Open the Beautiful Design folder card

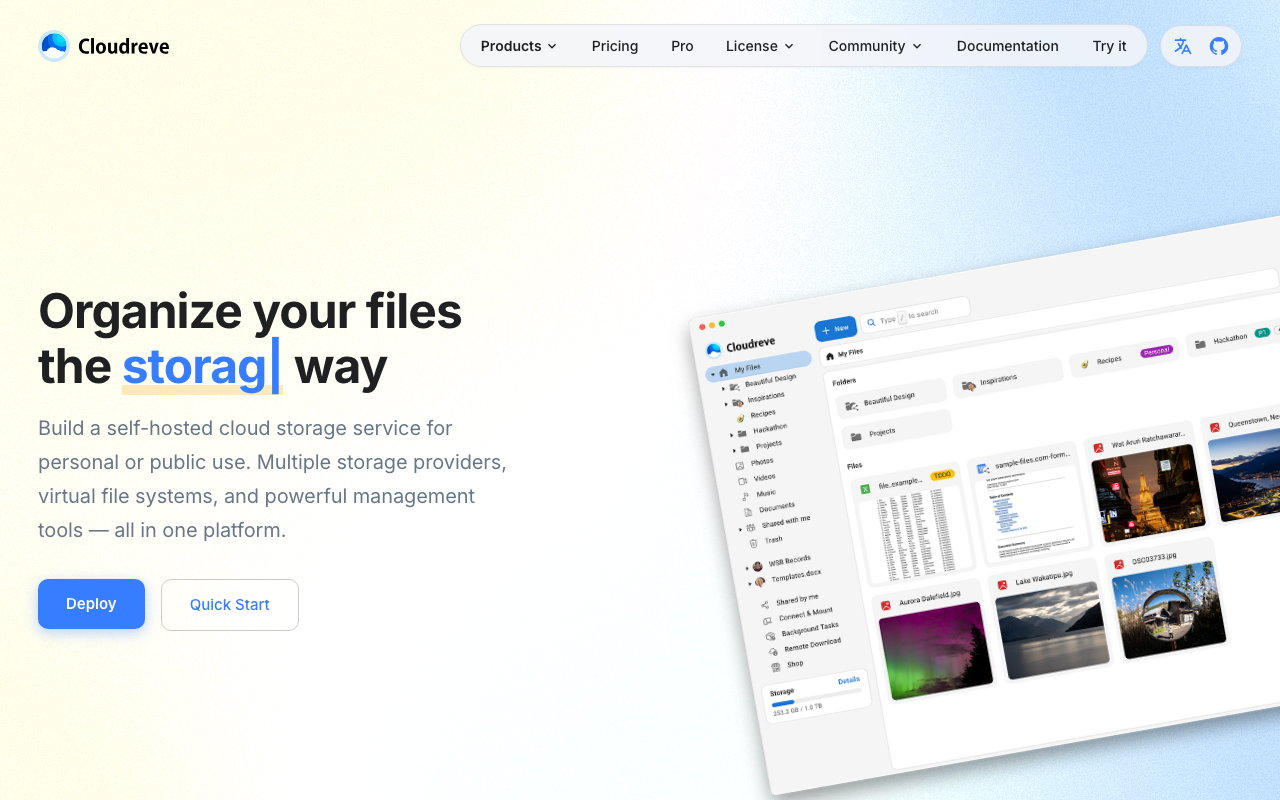[x=891, y=398]
